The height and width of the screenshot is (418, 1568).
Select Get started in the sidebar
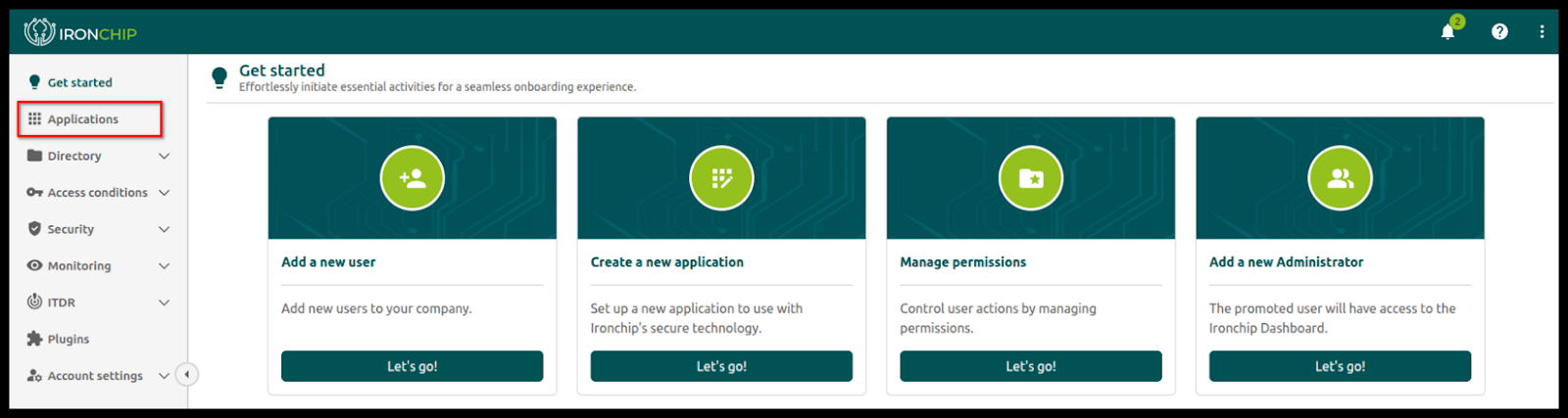tap(79, 83)
